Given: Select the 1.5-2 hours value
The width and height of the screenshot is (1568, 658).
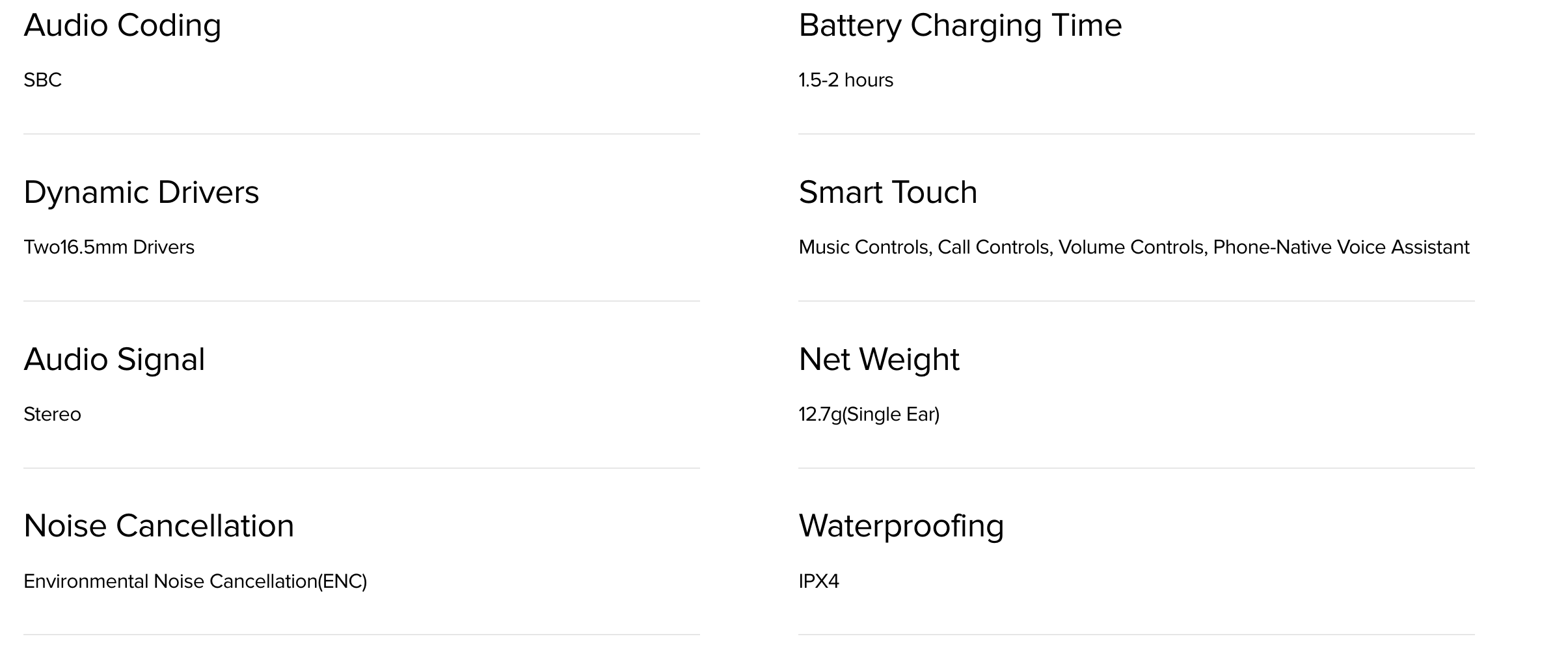Looking at the screenshot, I should (846, 80).
